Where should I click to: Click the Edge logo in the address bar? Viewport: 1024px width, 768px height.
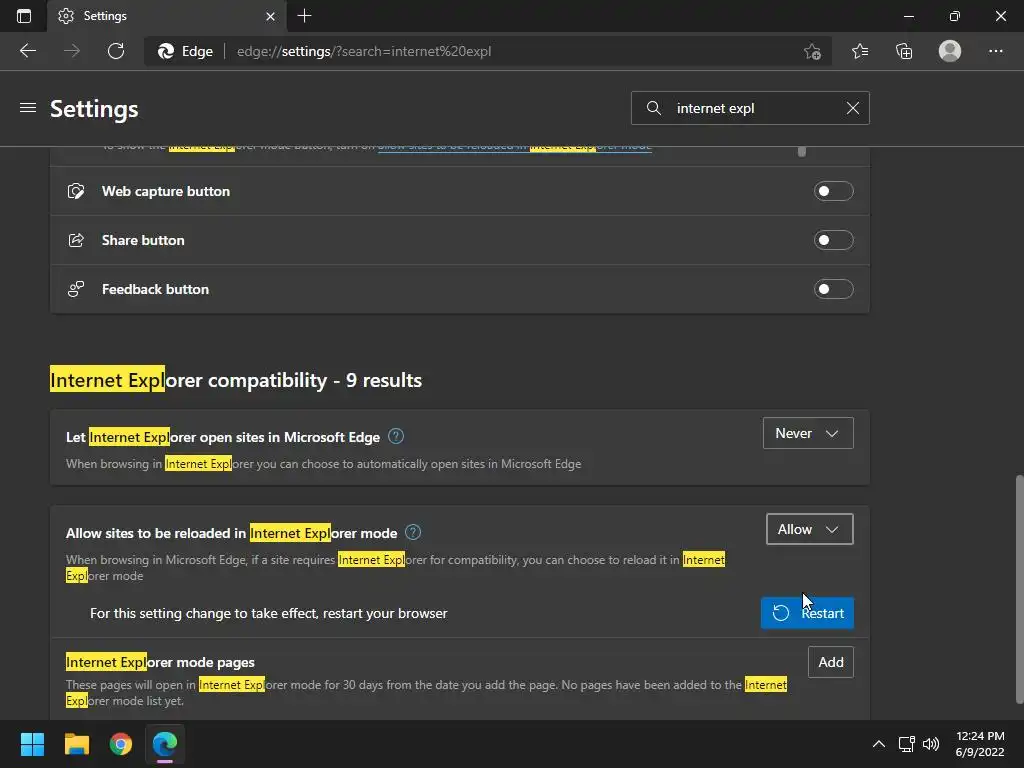pos(166,51)
